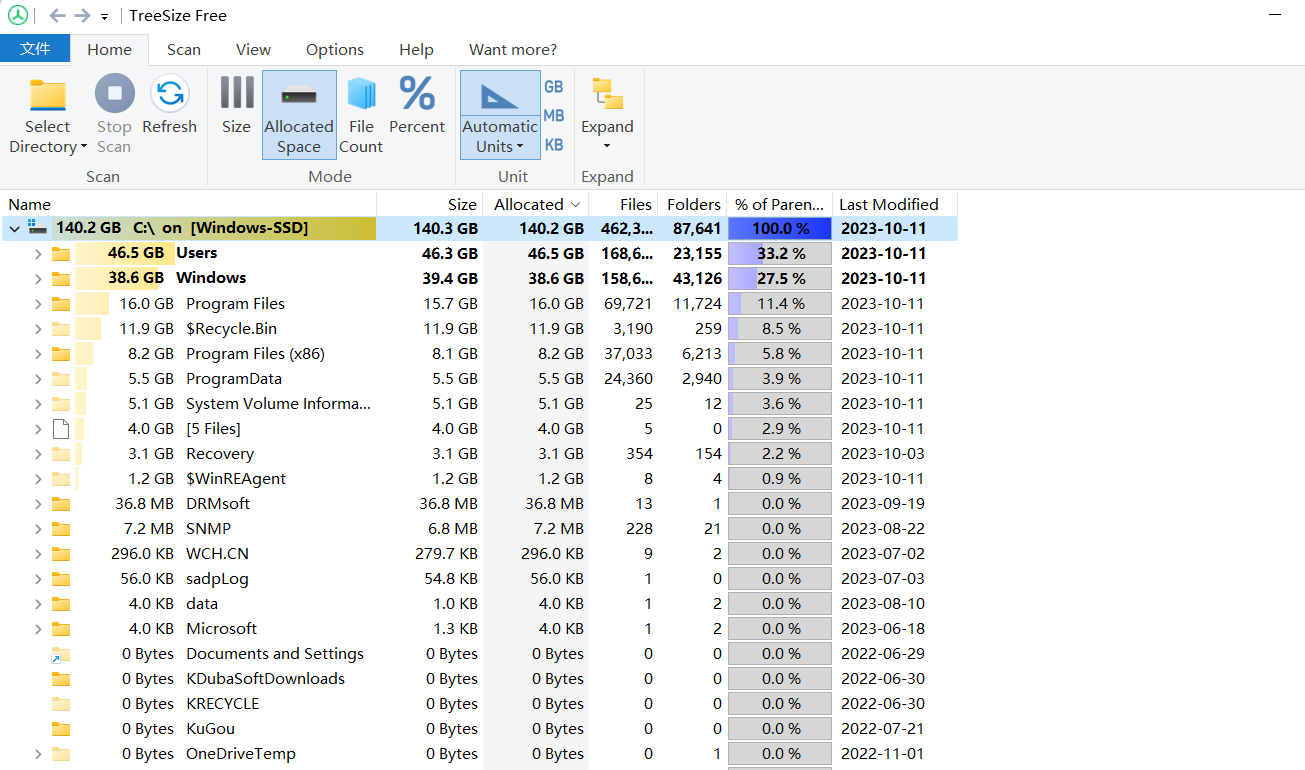Image resolution: width=1305 pixels, height=770 pixels.
Task: Switch to Percent display mode
Action: click(417, 106)
